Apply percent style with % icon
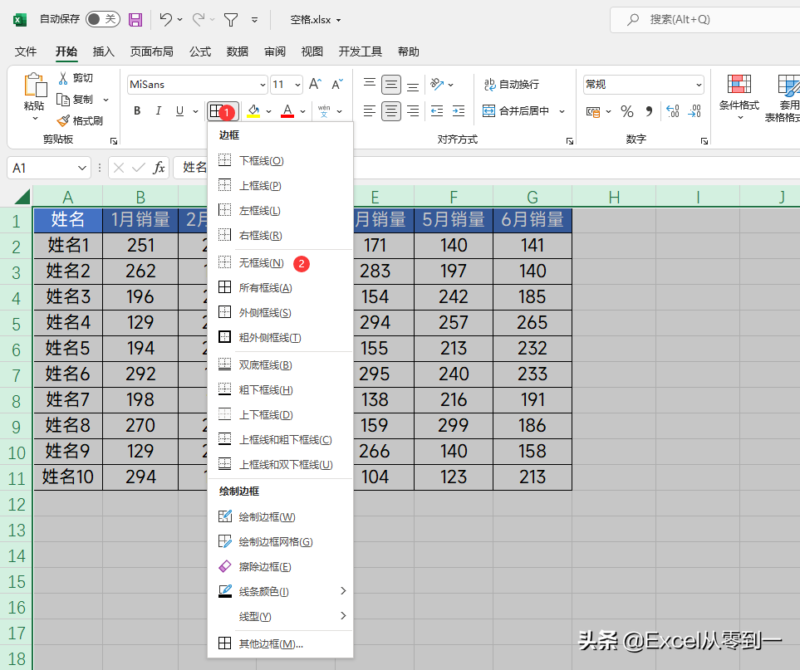Viewport: 800px width, 670px height. [x=626, y=111]
